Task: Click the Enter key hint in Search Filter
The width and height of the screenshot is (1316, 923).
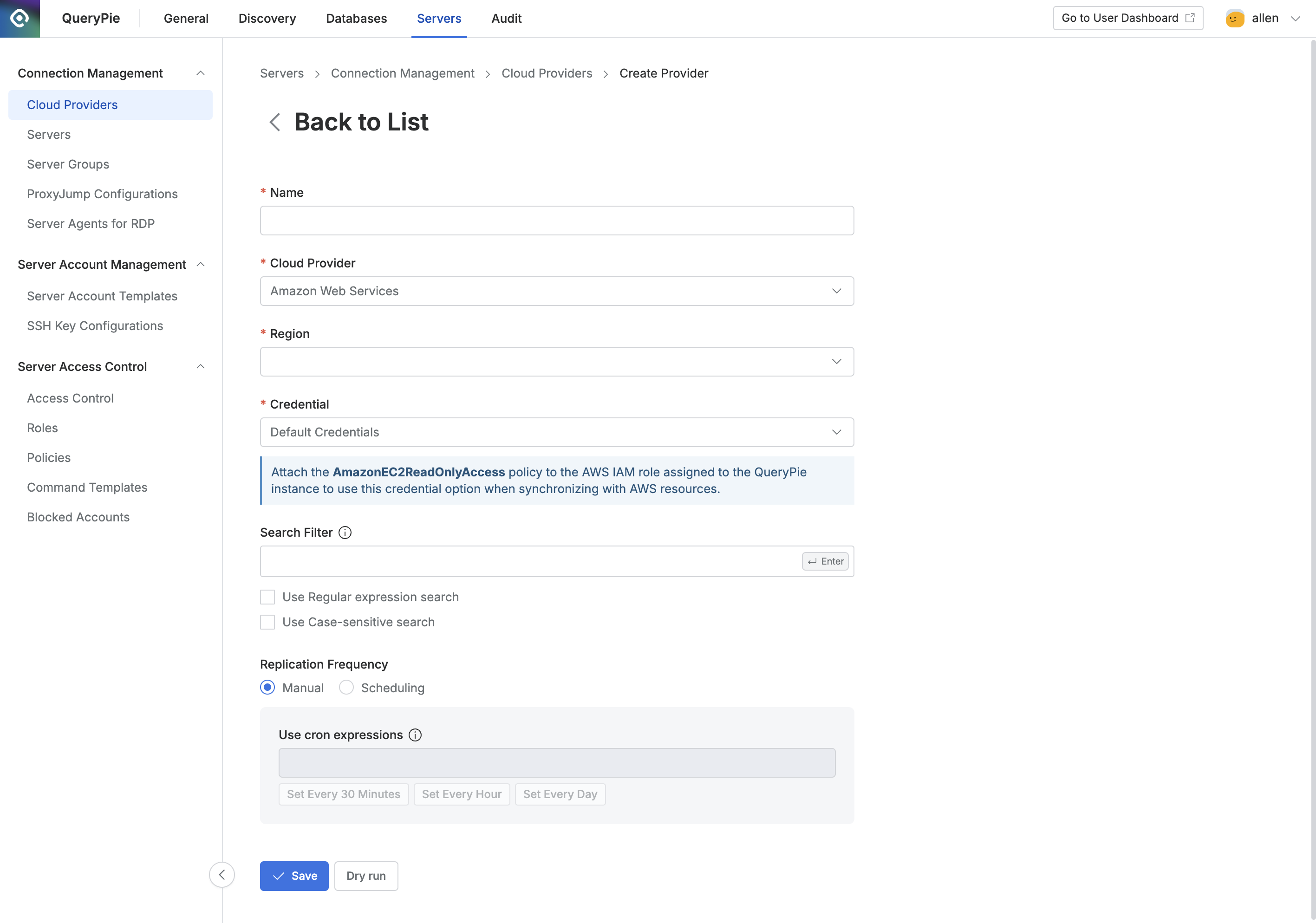Action: click(825, 561)
